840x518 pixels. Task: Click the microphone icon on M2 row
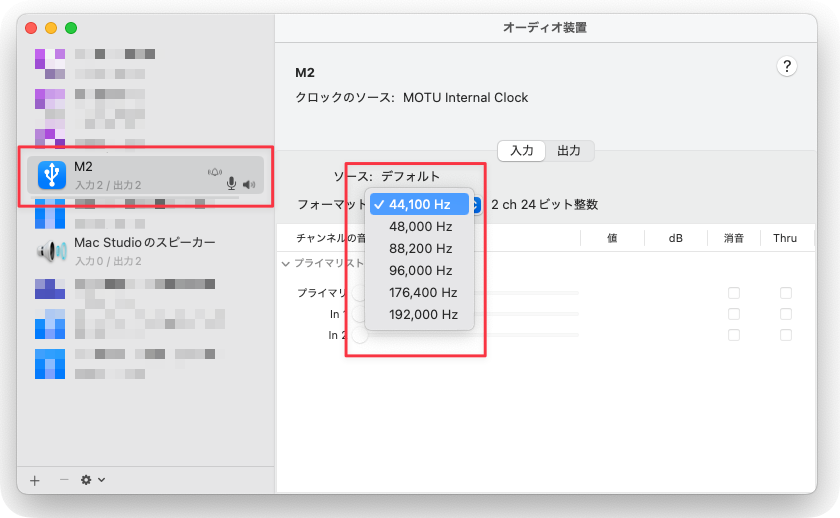[231, 184]
